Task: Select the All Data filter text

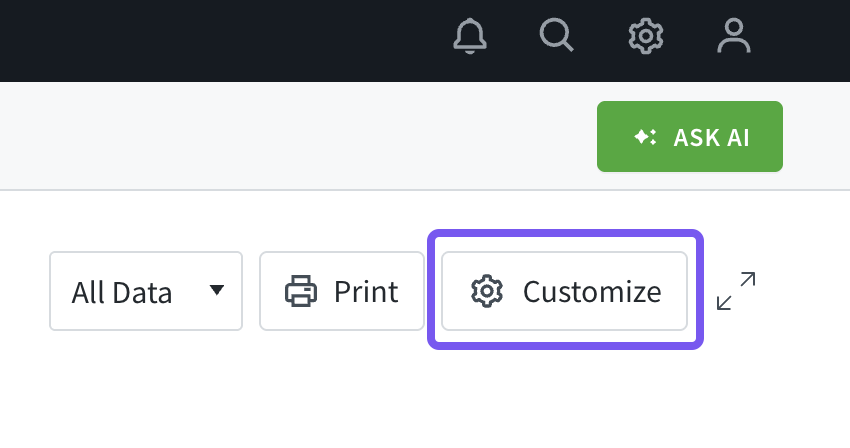Action: click(x=122, y=293)
